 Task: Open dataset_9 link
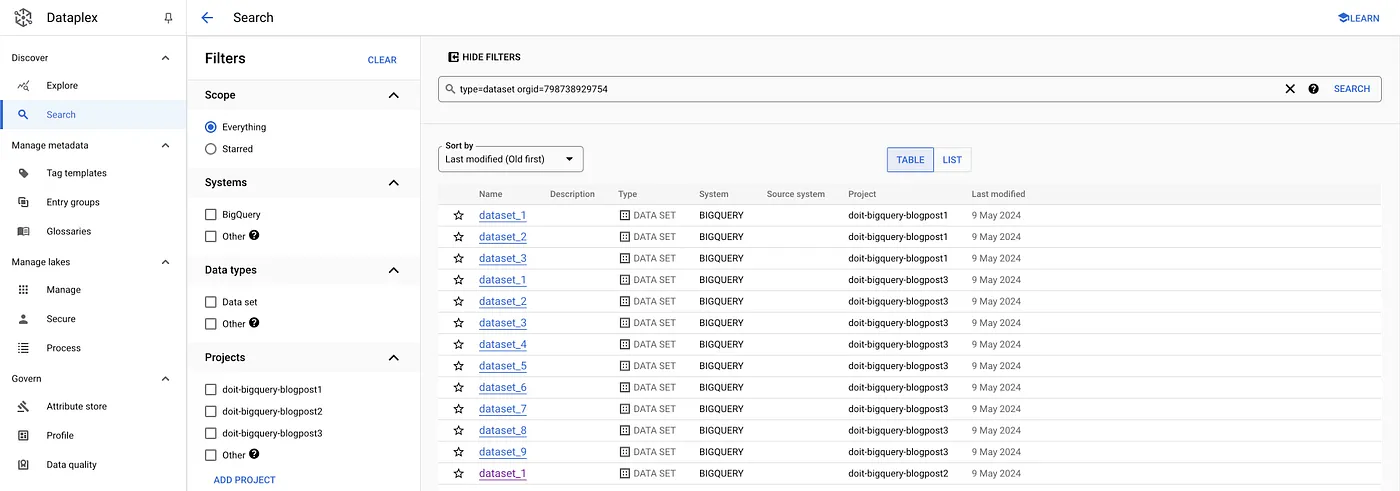[x=502, y=452]
